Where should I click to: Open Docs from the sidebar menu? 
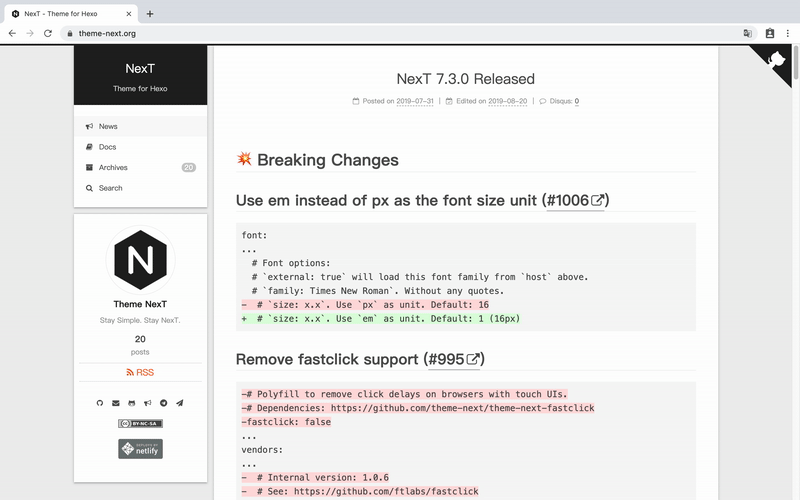(x=107, y=147)
